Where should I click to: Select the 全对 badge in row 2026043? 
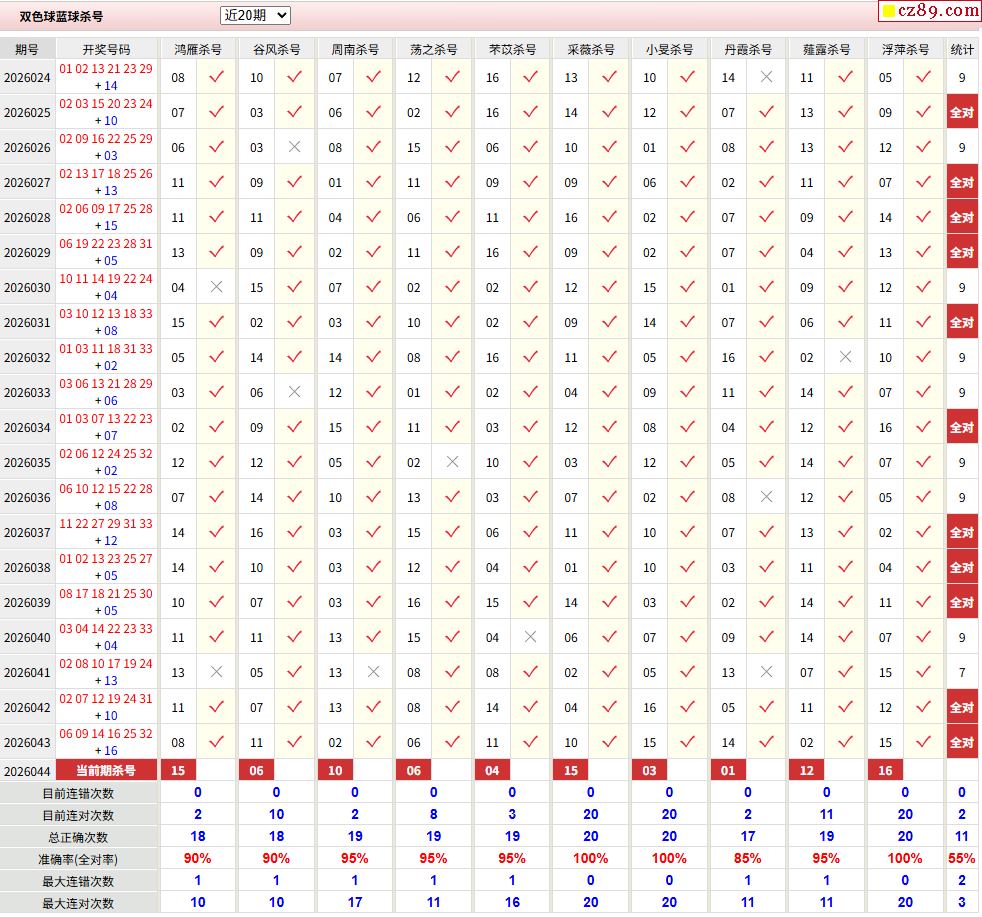tap(962, 742)
